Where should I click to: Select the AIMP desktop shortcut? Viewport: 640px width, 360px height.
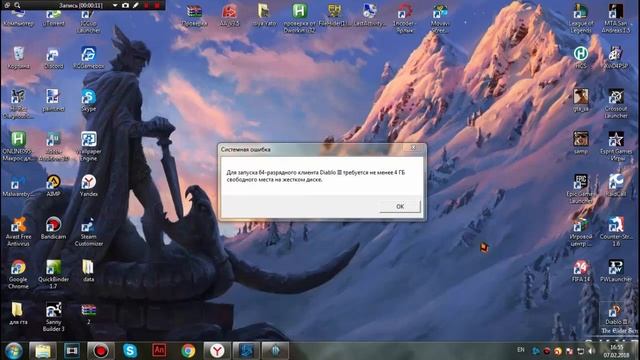(53, 186)
